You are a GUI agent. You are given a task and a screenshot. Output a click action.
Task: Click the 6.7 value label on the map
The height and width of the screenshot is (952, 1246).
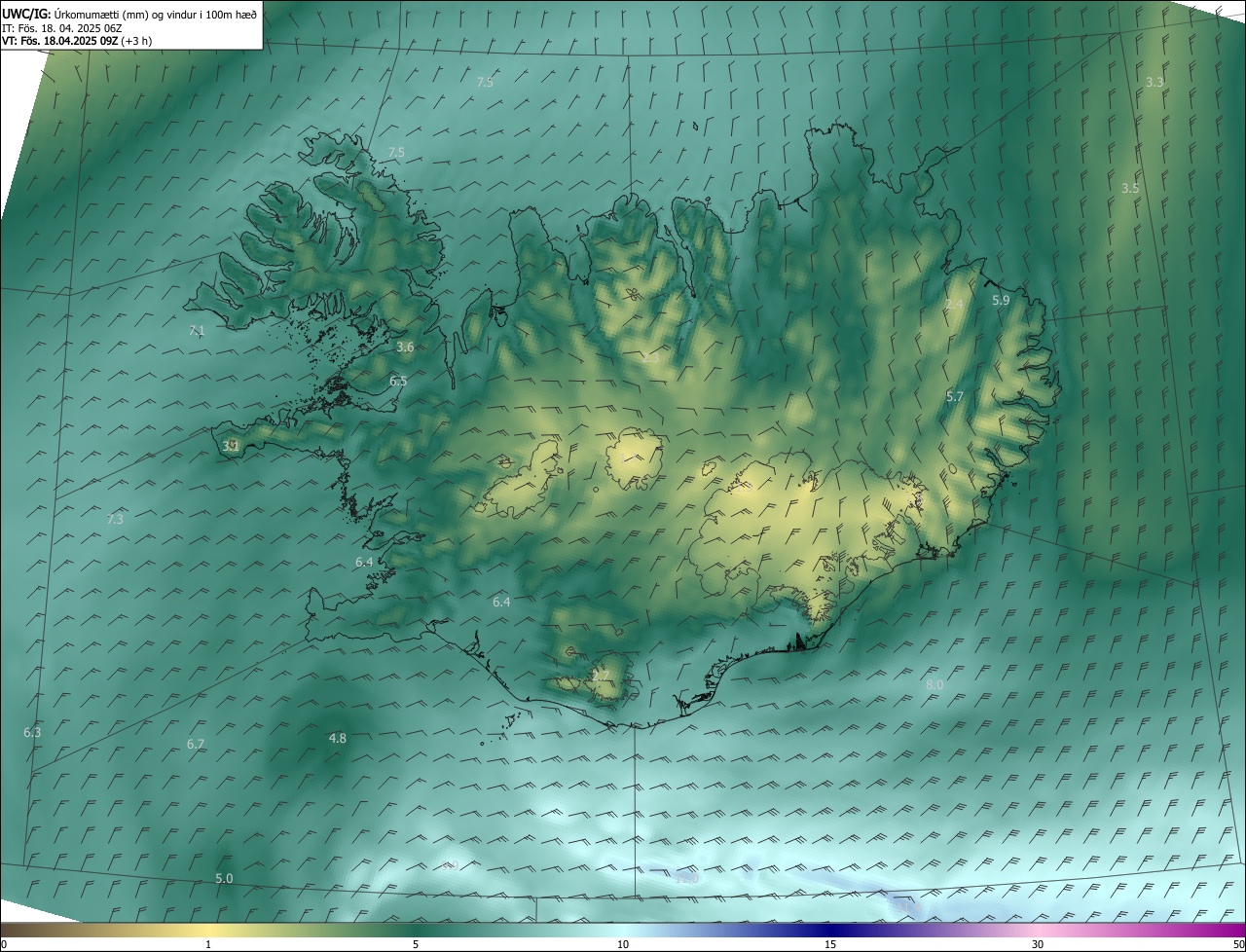196,745
